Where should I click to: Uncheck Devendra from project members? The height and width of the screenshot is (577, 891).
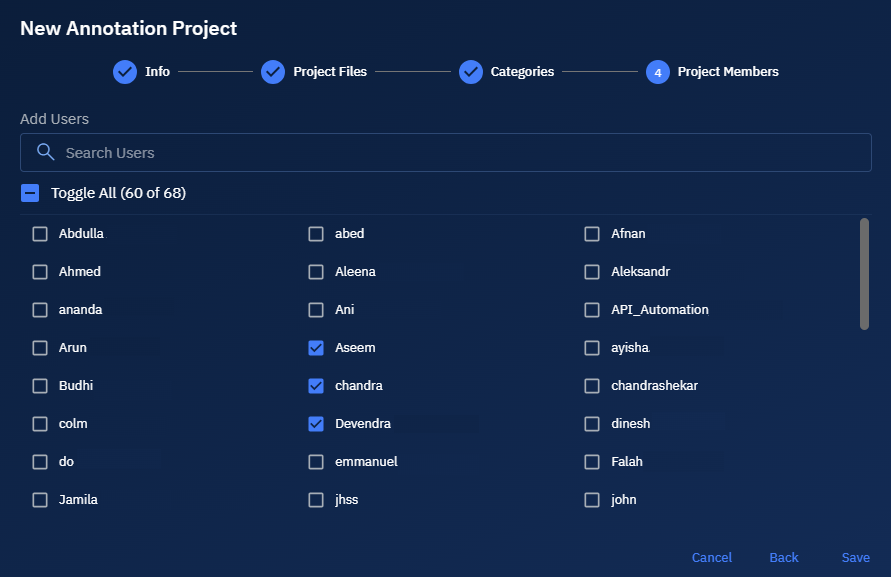coord(316,424)
